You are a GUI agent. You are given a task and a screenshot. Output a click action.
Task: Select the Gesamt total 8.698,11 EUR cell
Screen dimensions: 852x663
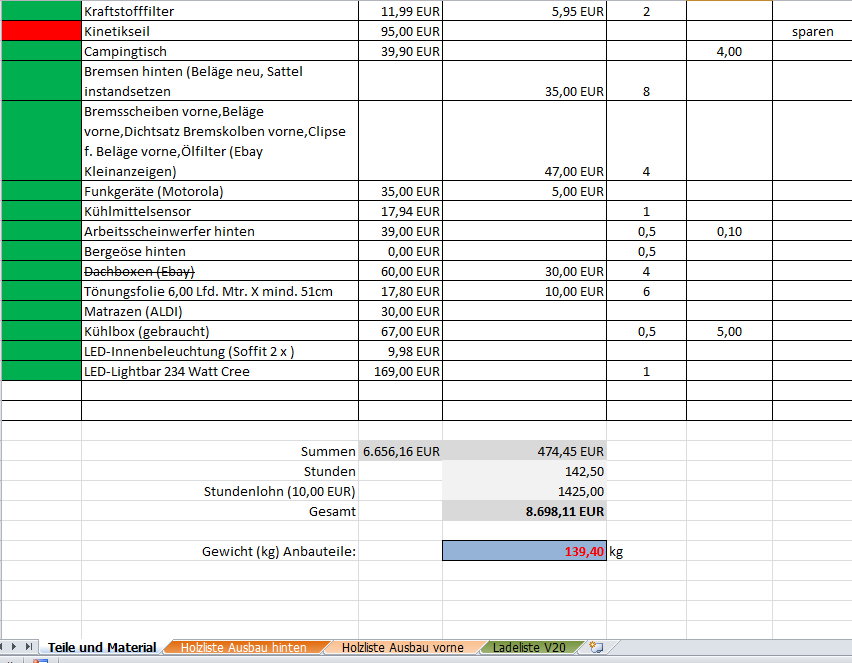tap(524, 511)
